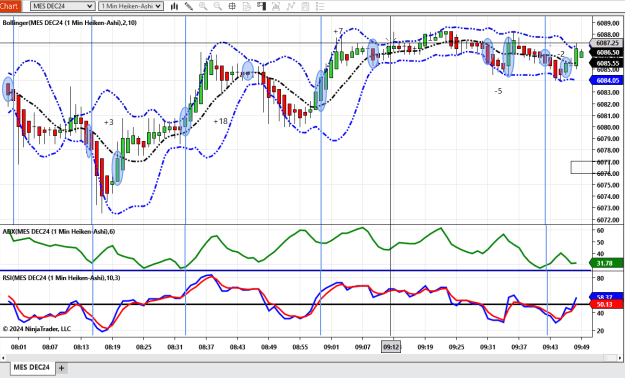
Task: Click the +18 chart annotation
Action: click(220, 121)
